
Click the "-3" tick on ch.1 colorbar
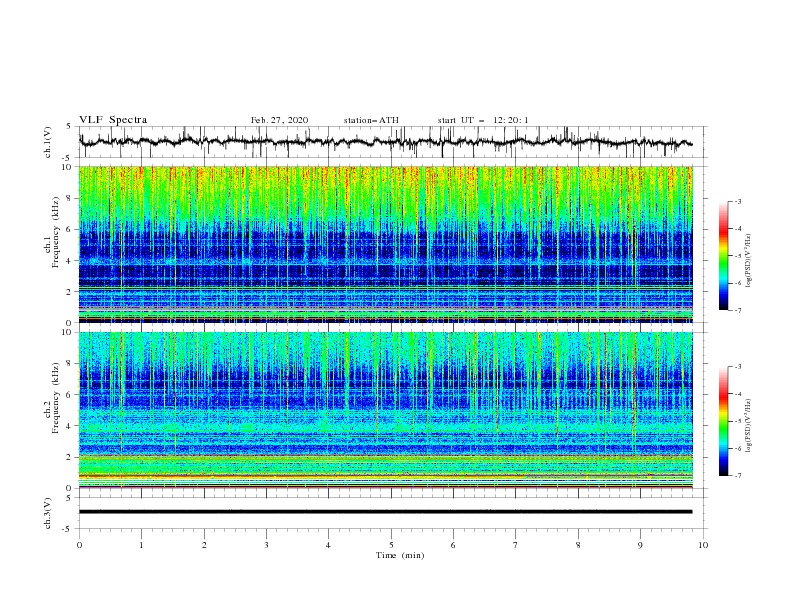(737, 201)
